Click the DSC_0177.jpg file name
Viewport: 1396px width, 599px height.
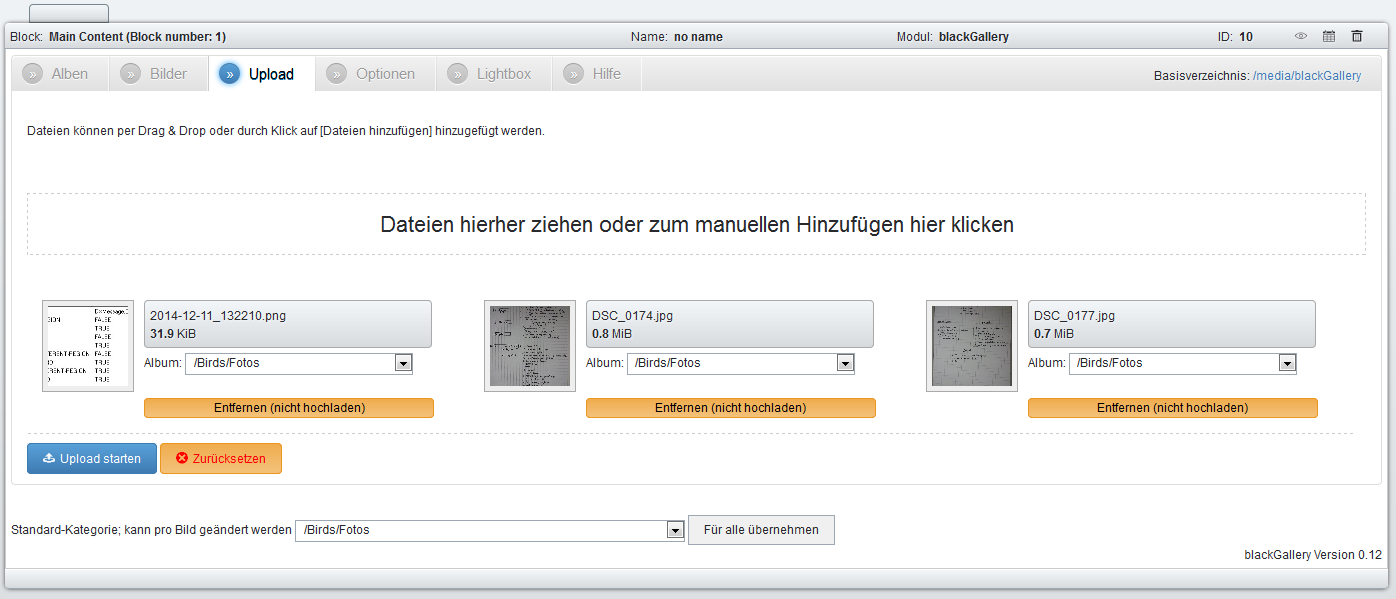point(1074,316)
